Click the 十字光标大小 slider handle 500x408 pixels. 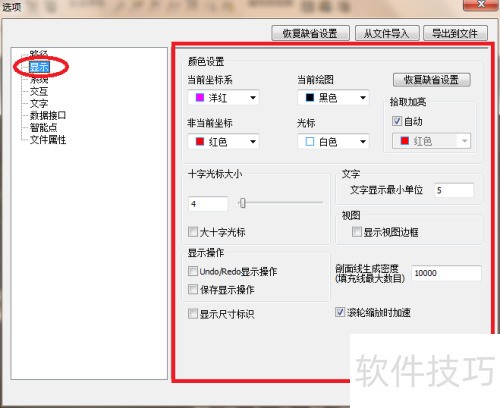(x=243, y=203)
